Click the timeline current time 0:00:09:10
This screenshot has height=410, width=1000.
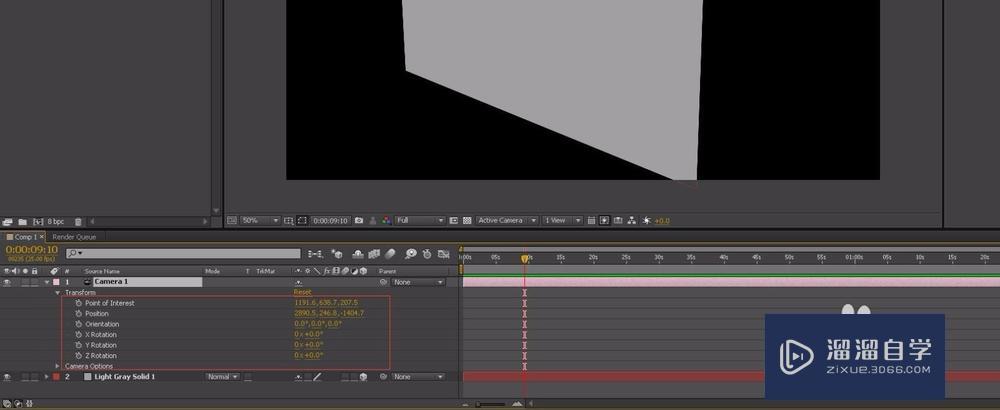click(31, 250)
